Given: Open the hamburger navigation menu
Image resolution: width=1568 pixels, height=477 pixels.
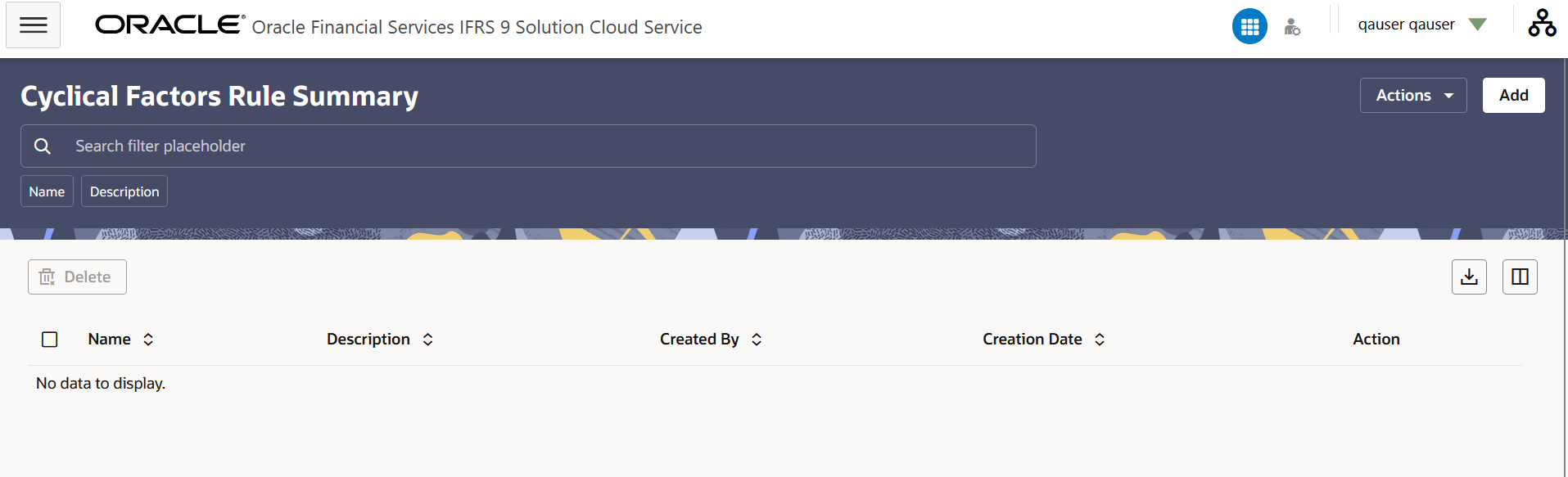Looking at the screenshot, I should 33,25.
